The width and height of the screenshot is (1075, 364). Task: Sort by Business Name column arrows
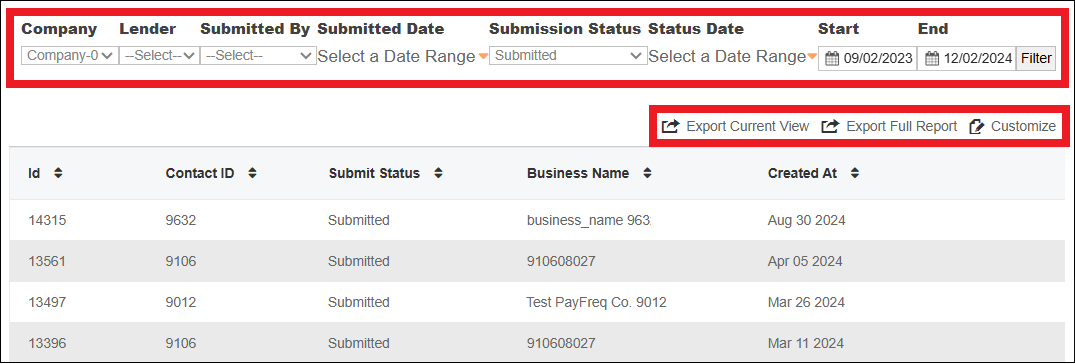[647, 173]
